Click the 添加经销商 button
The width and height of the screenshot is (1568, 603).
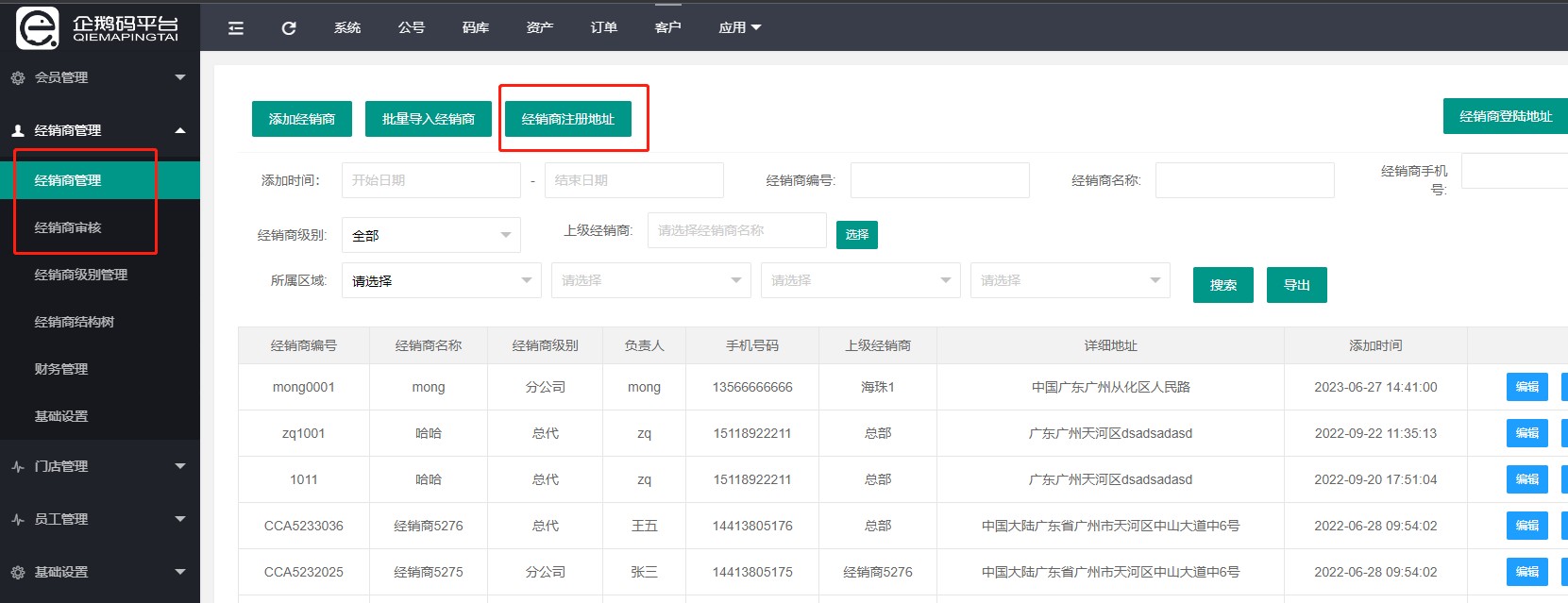[x=302, y=119]
